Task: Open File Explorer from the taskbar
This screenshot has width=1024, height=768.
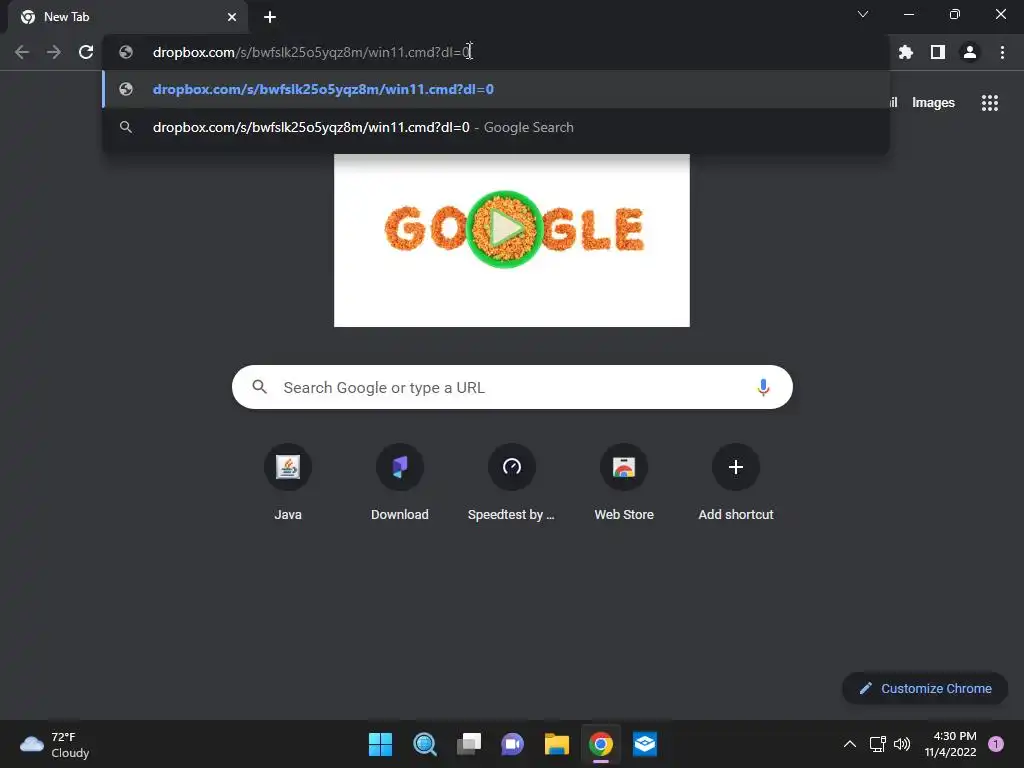Action: tap(557, 744)
